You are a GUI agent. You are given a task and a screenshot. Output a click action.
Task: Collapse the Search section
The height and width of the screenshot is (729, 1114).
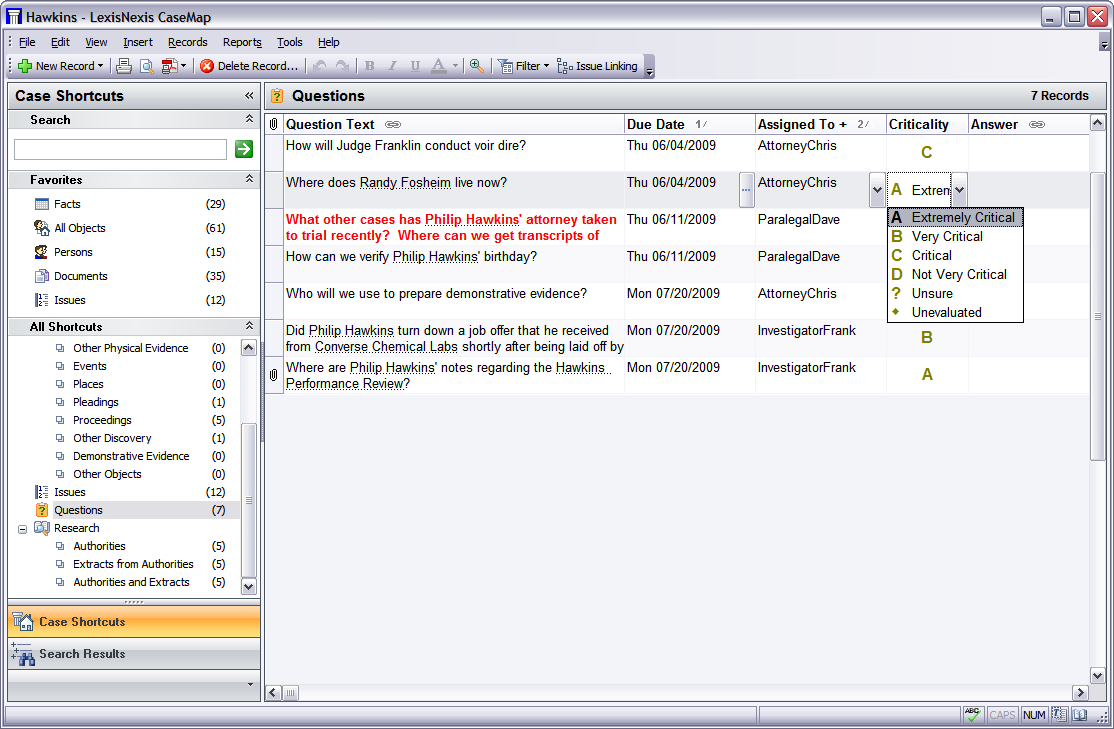(249, 119)
